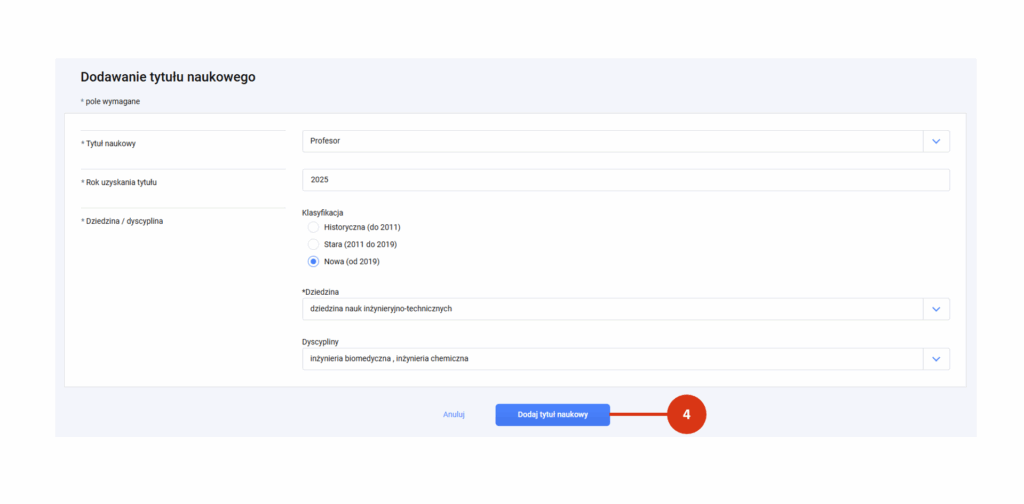Screen dimensions: 1024x504
Task: Click the Dodawanie tytułu naukowego heading
Action: (x=168, y=77)
